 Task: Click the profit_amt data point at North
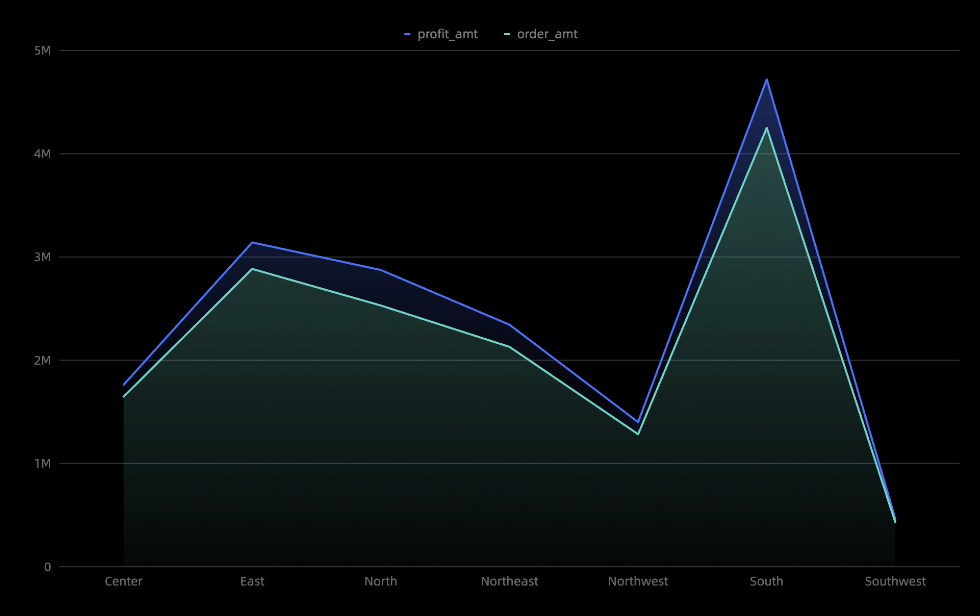381,270
